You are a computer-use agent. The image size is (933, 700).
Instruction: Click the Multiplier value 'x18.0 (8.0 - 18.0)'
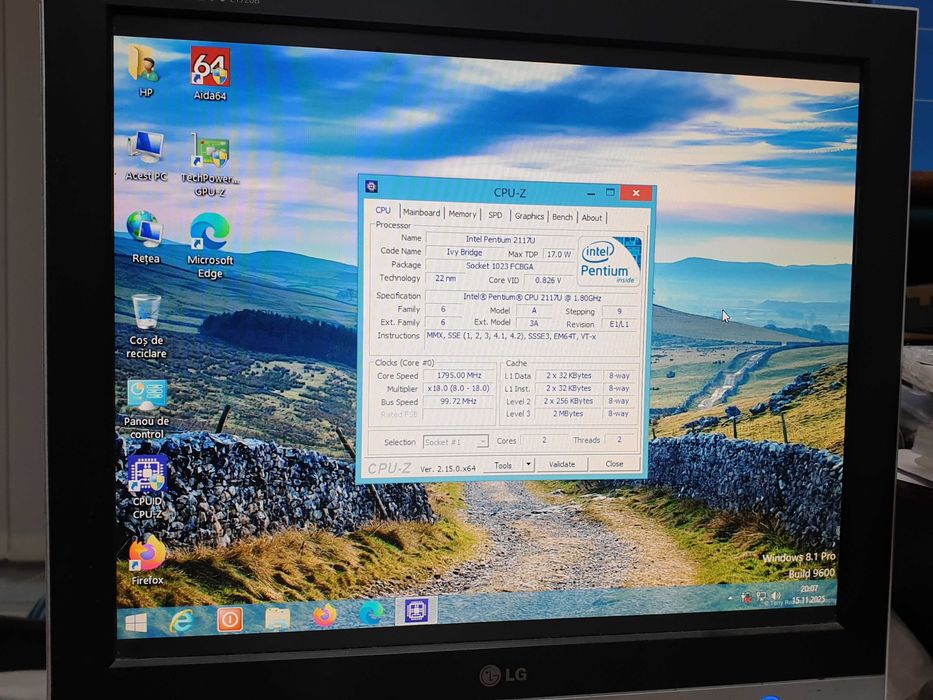tap(458, 388)
